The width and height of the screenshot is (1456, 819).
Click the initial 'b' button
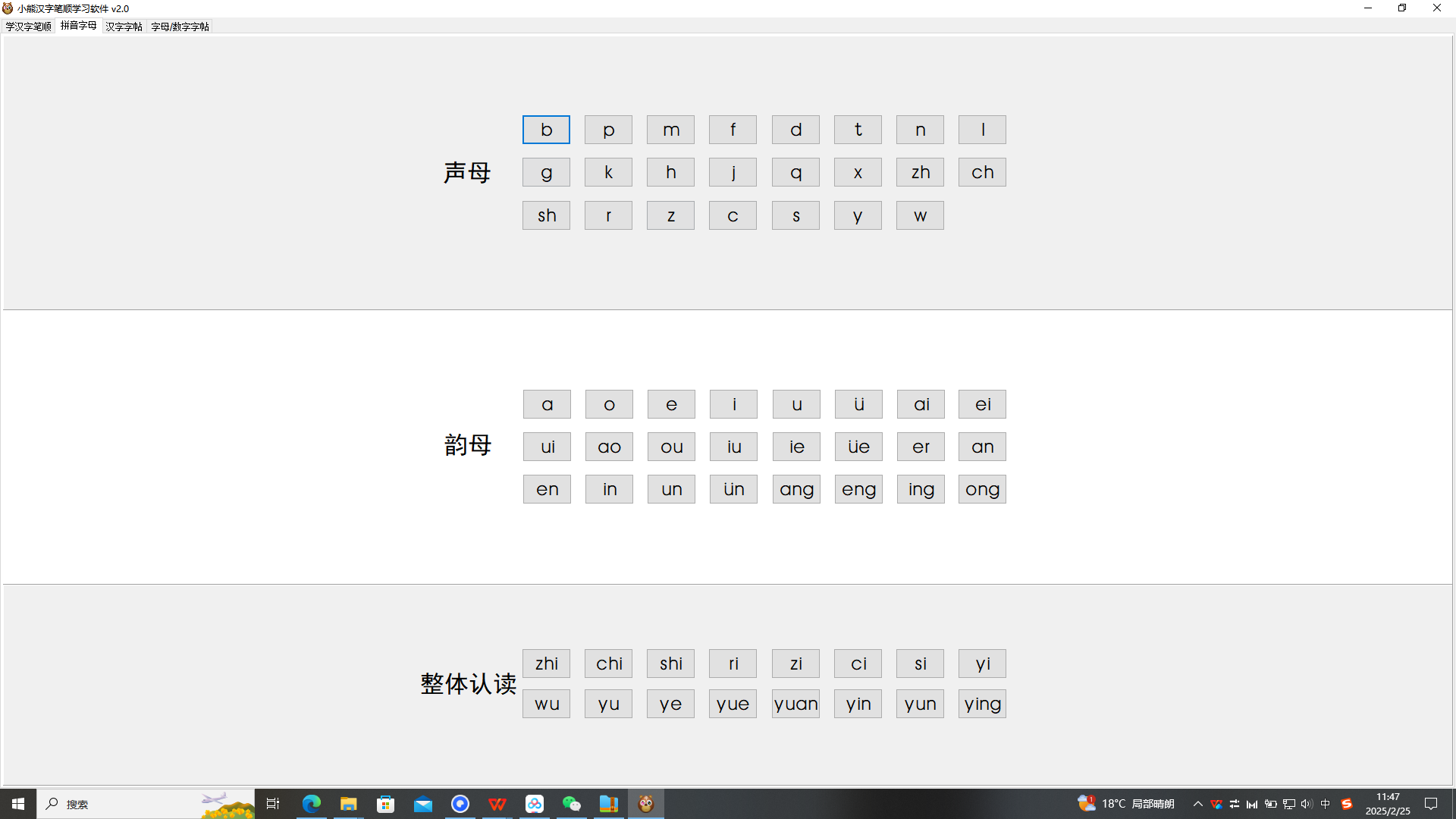pyautogui.click(x=546, y=130)
